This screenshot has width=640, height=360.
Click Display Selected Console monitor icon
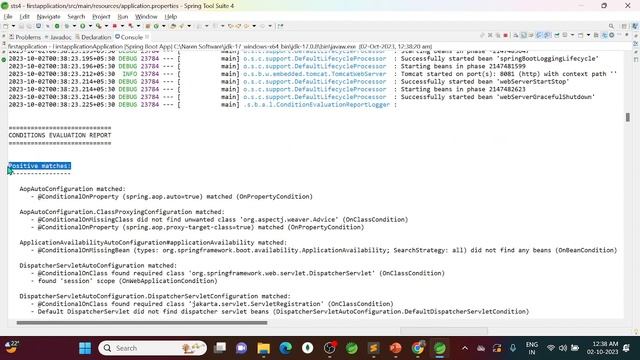click(565, 35)
